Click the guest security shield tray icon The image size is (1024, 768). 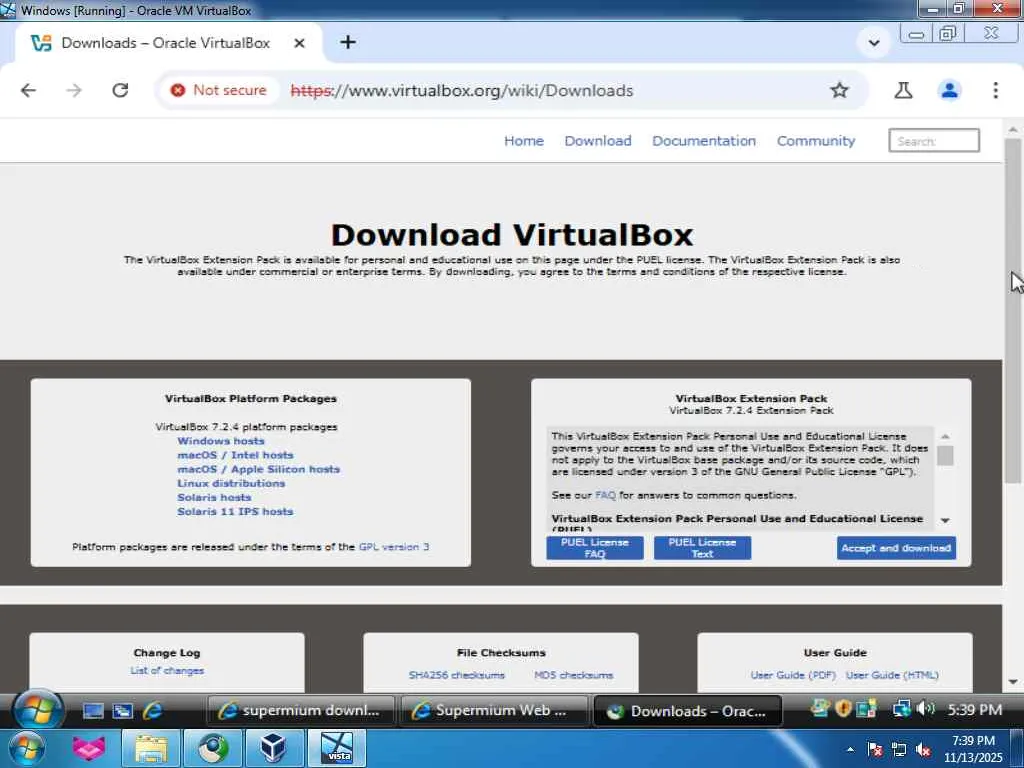point(843,709)
